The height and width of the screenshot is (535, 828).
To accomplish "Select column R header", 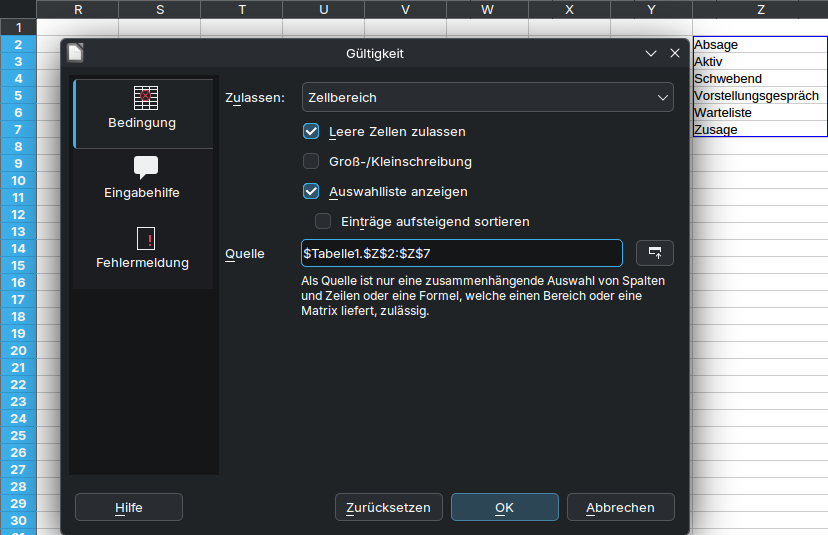I will coord(78,10).
